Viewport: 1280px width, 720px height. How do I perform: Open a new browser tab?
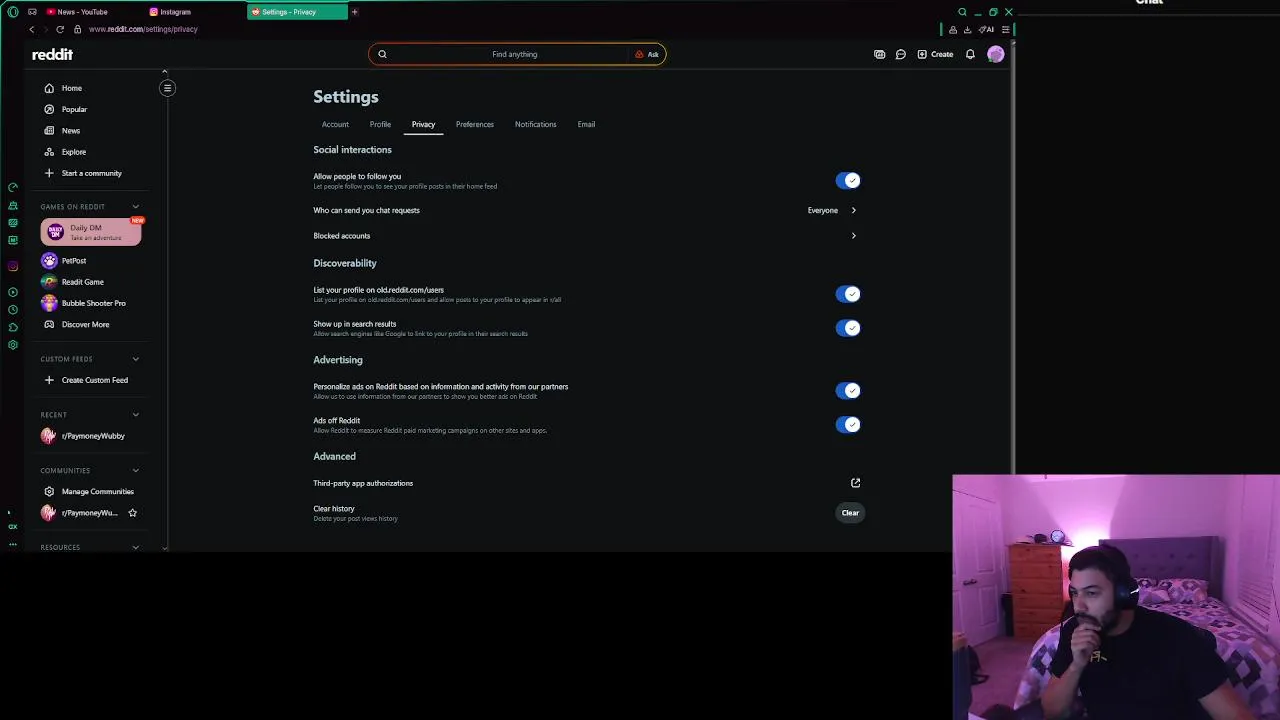(x=354, y=12)
